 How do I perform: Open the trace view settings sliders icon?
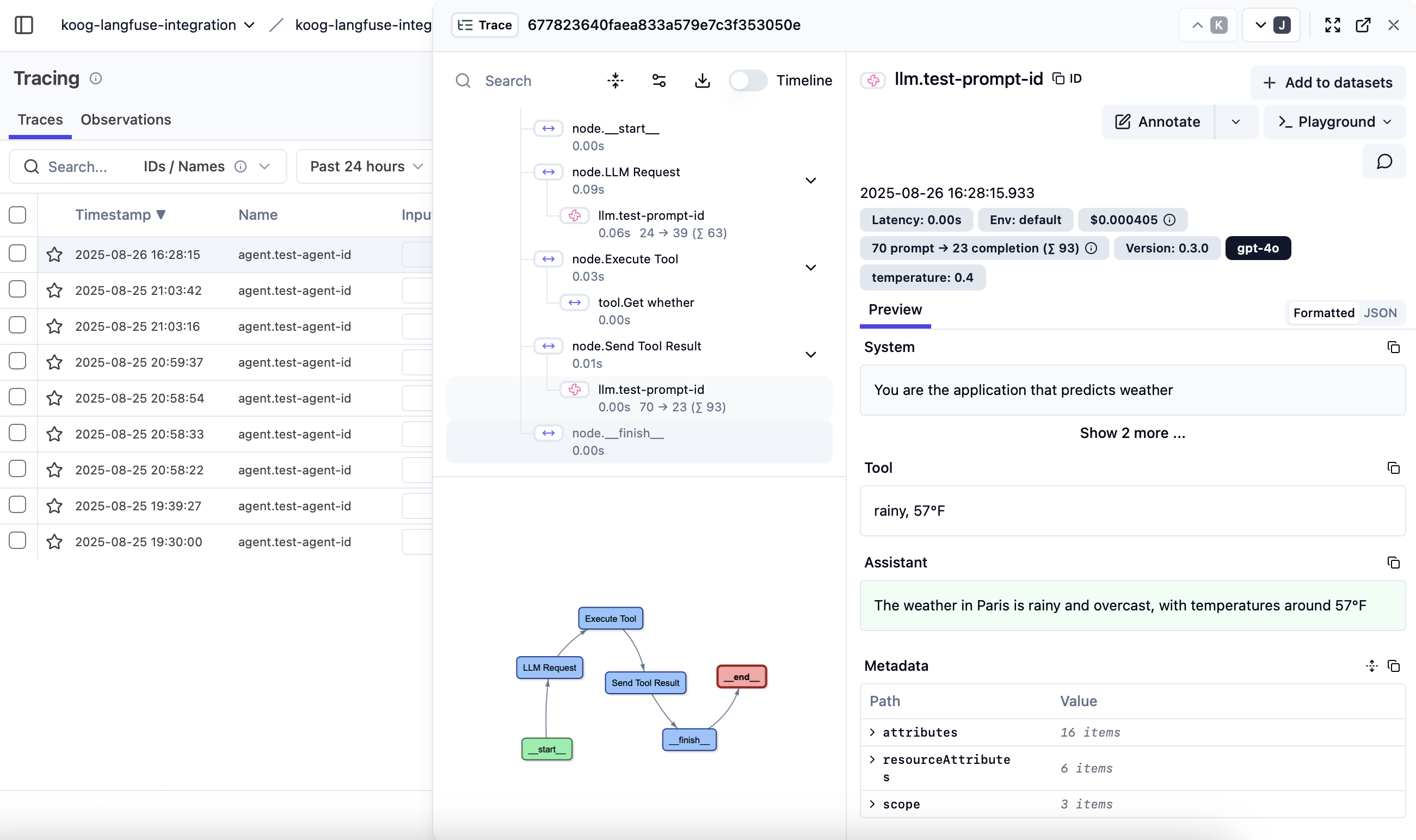(659, 81)
